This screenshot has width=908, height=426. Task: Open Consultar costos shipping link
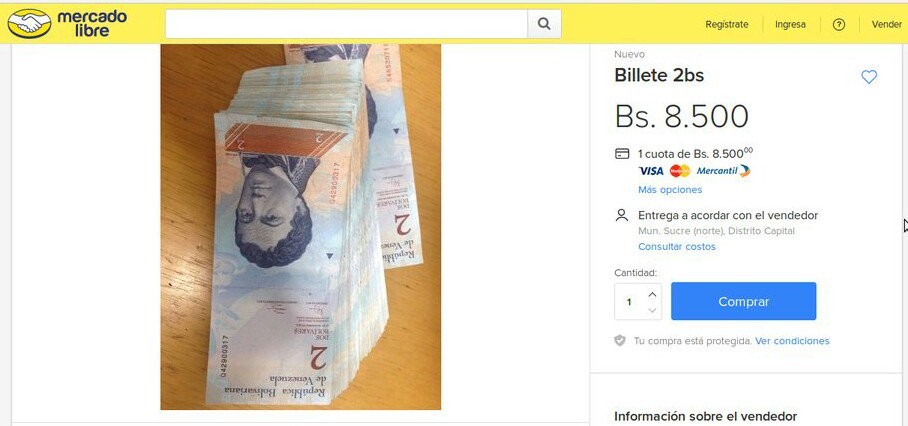[676, 247]
